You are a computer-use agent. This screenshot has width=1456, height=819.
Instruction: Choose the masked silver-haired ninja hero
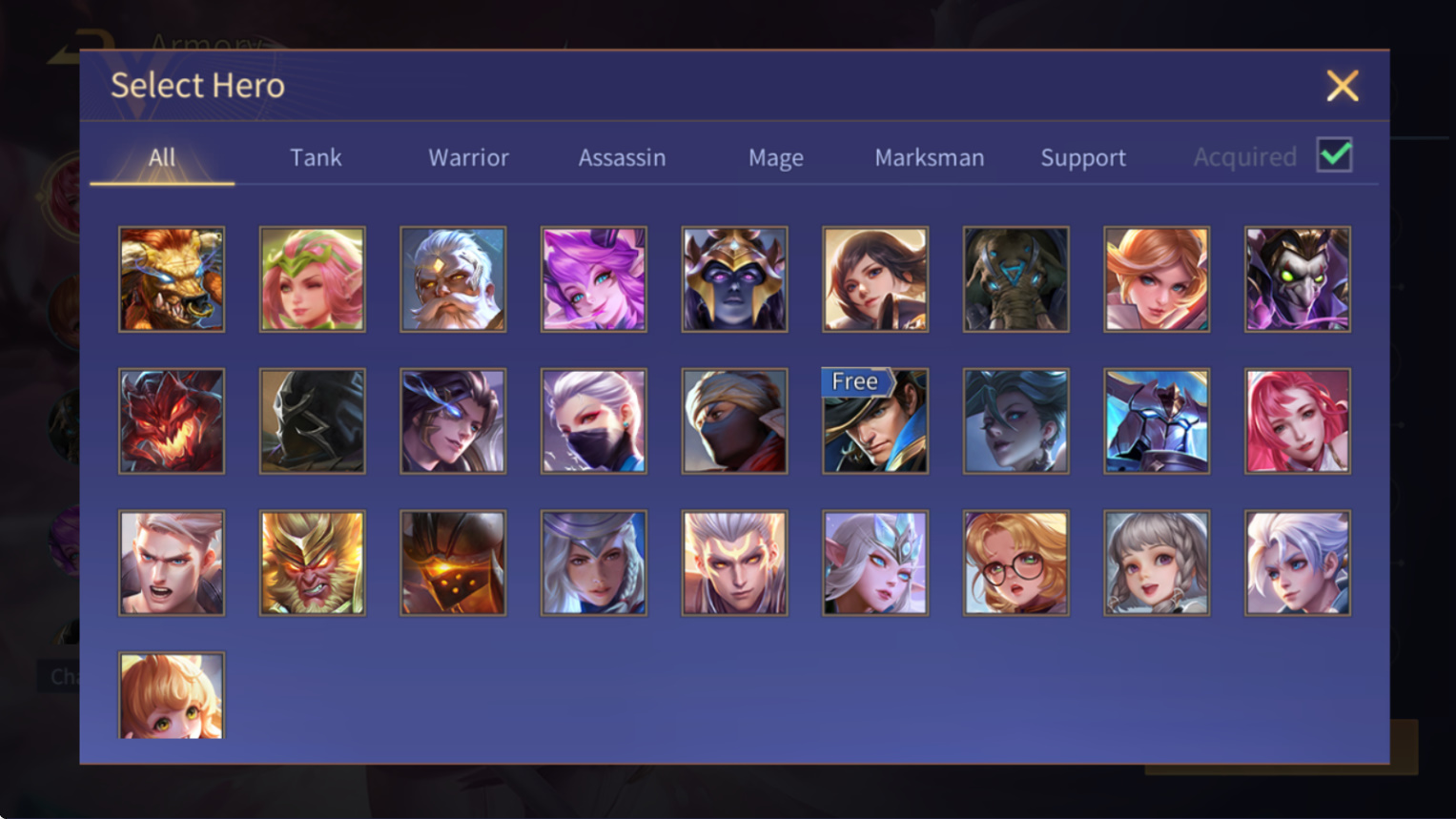594,421
